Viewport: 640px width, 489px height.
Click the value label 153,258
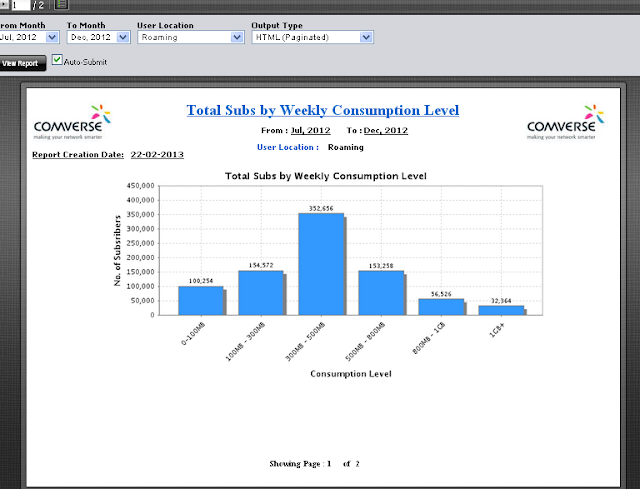381,266
